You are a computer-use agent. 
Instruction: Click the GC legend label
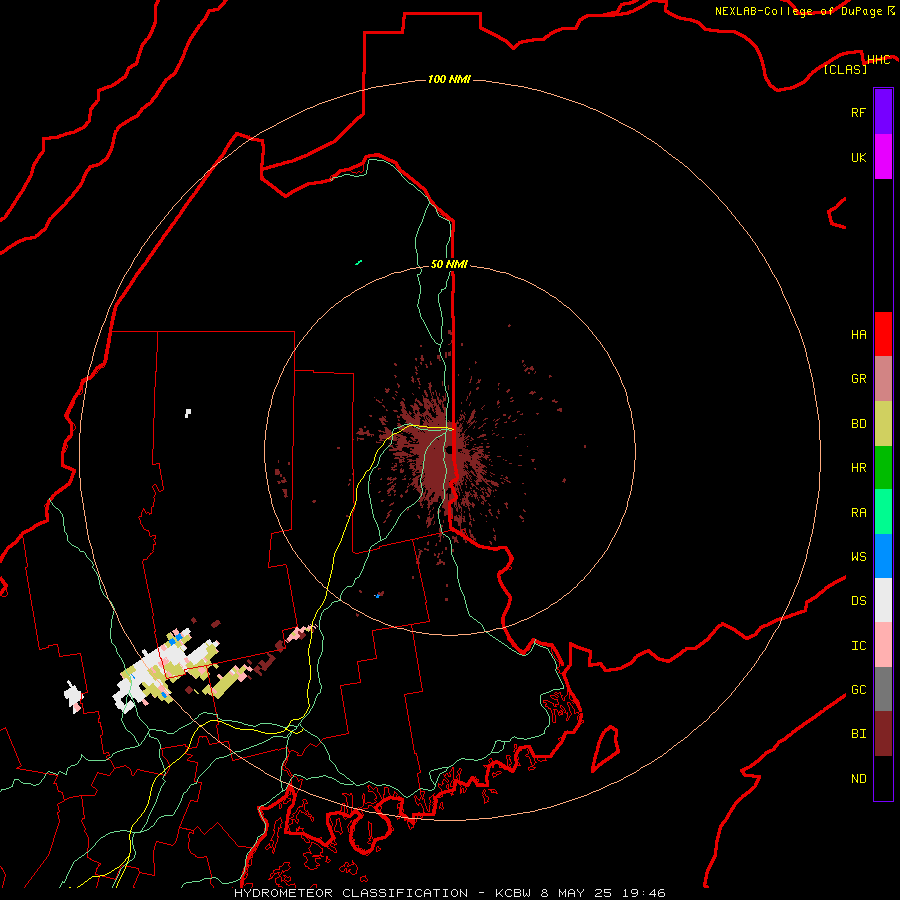pos(858,689)
